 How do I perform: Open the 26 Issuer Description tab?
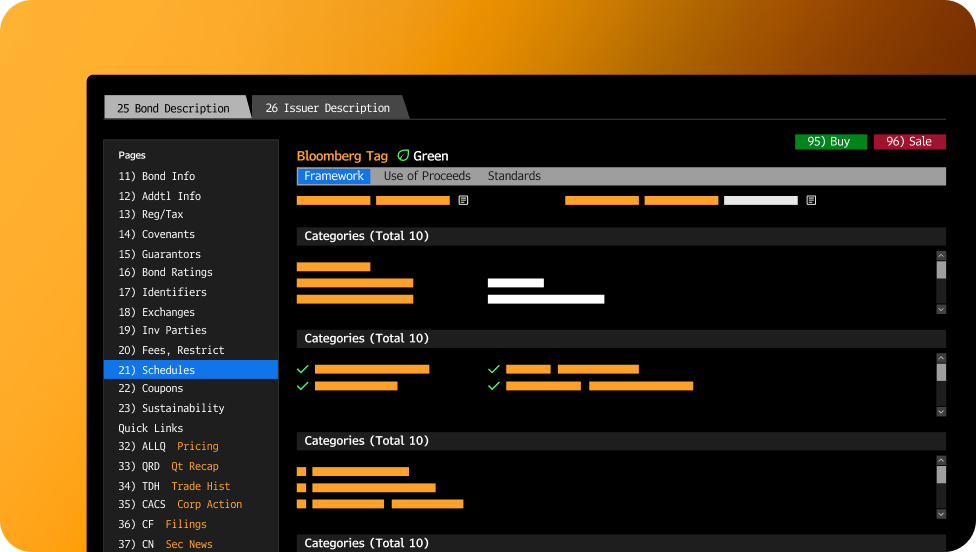point(328,108)
